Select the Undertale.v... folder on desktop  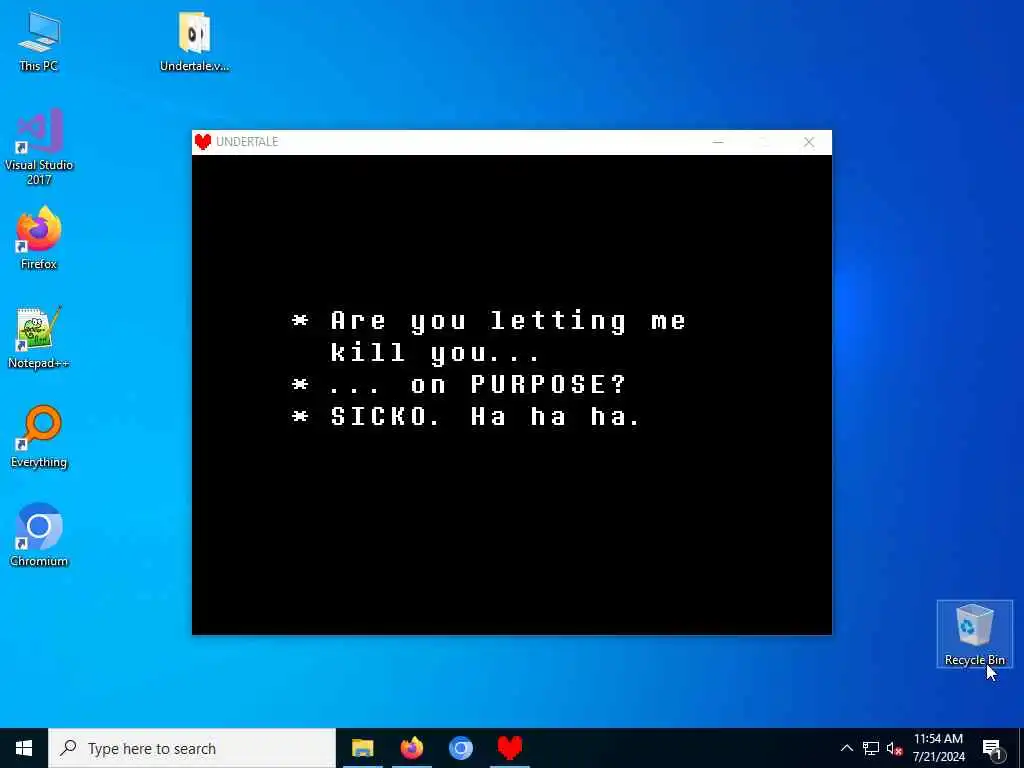click(195, 40)
